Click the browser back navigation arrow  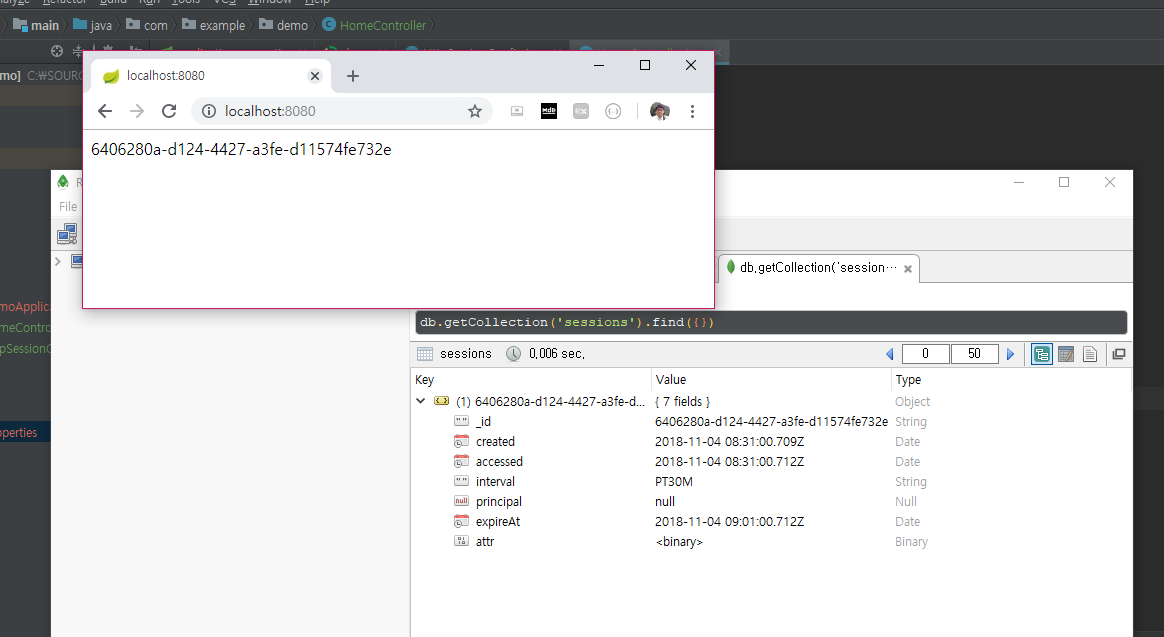(x=105, y=111)
